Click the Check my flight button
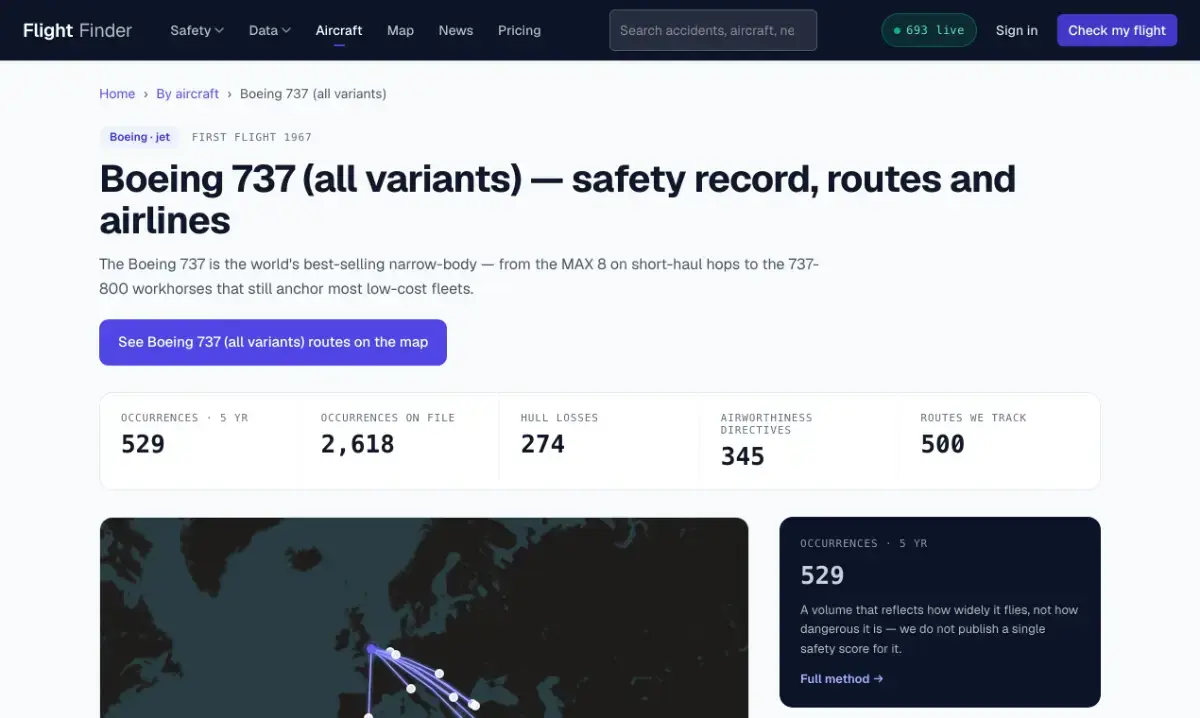The image size is (1200, 718). 1117,30
